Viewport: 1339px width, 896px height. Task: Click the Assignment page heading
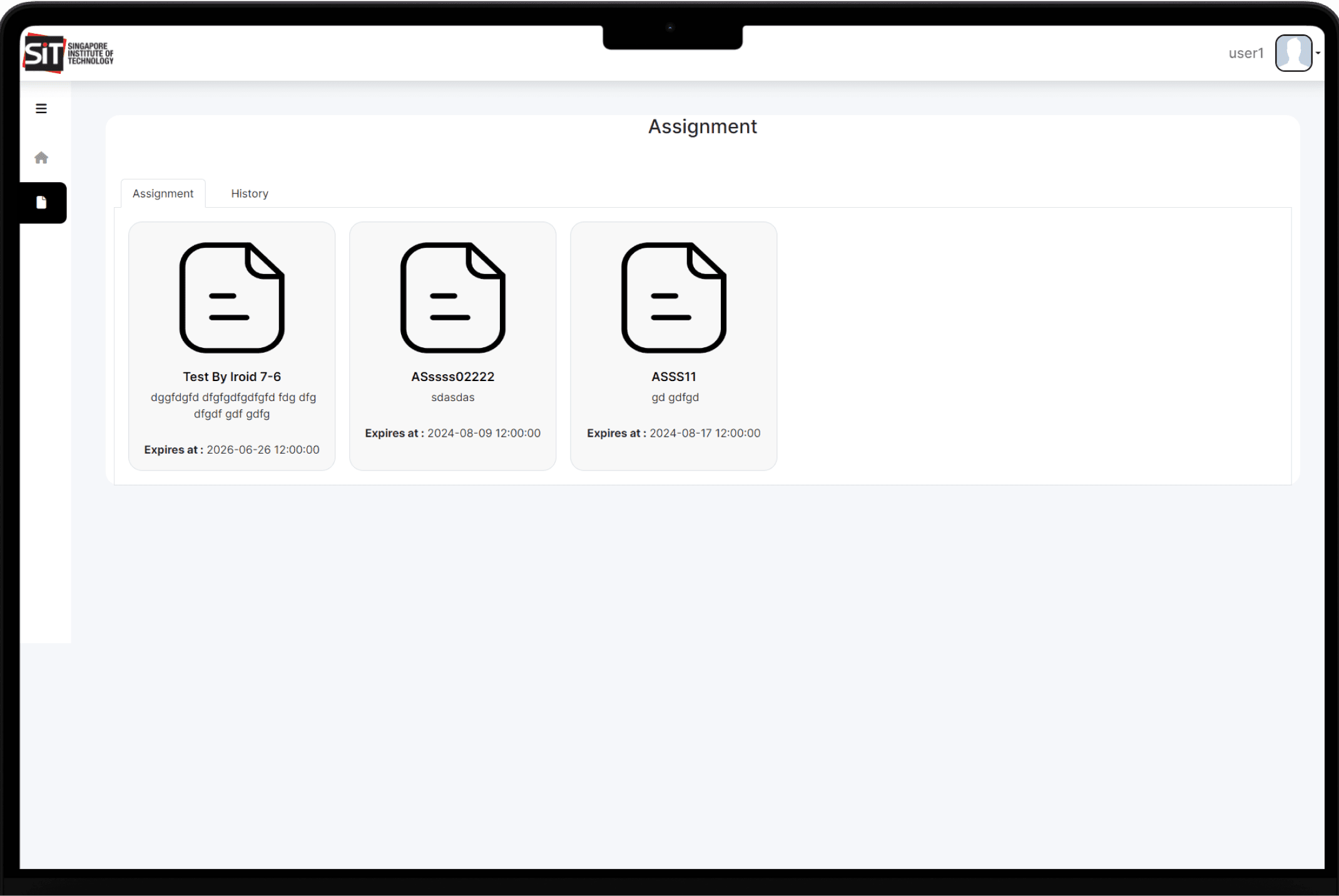point(702,126)
